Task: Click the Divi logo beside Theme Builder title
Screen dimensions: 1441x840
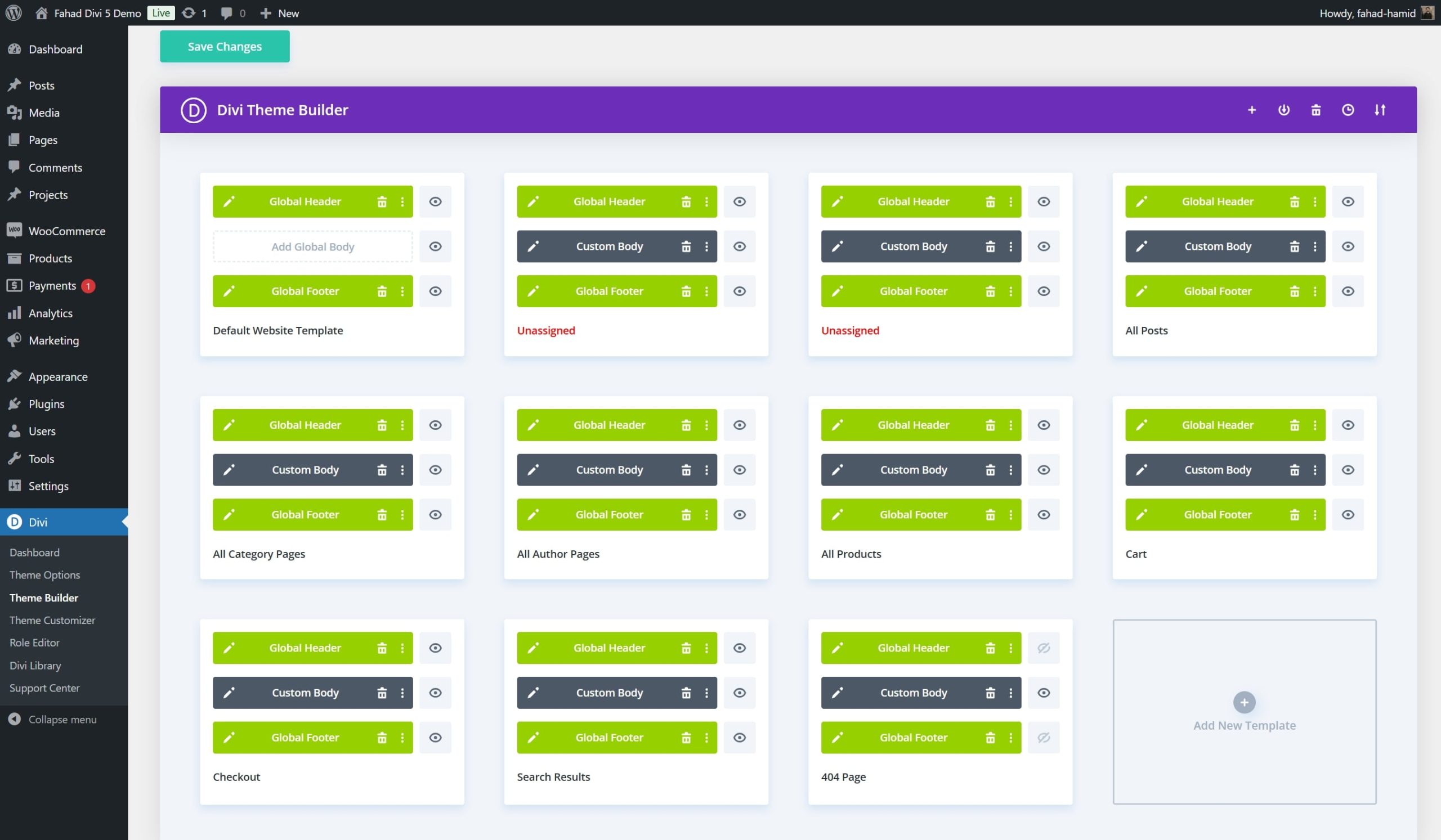Action: [x=193, y=110]
